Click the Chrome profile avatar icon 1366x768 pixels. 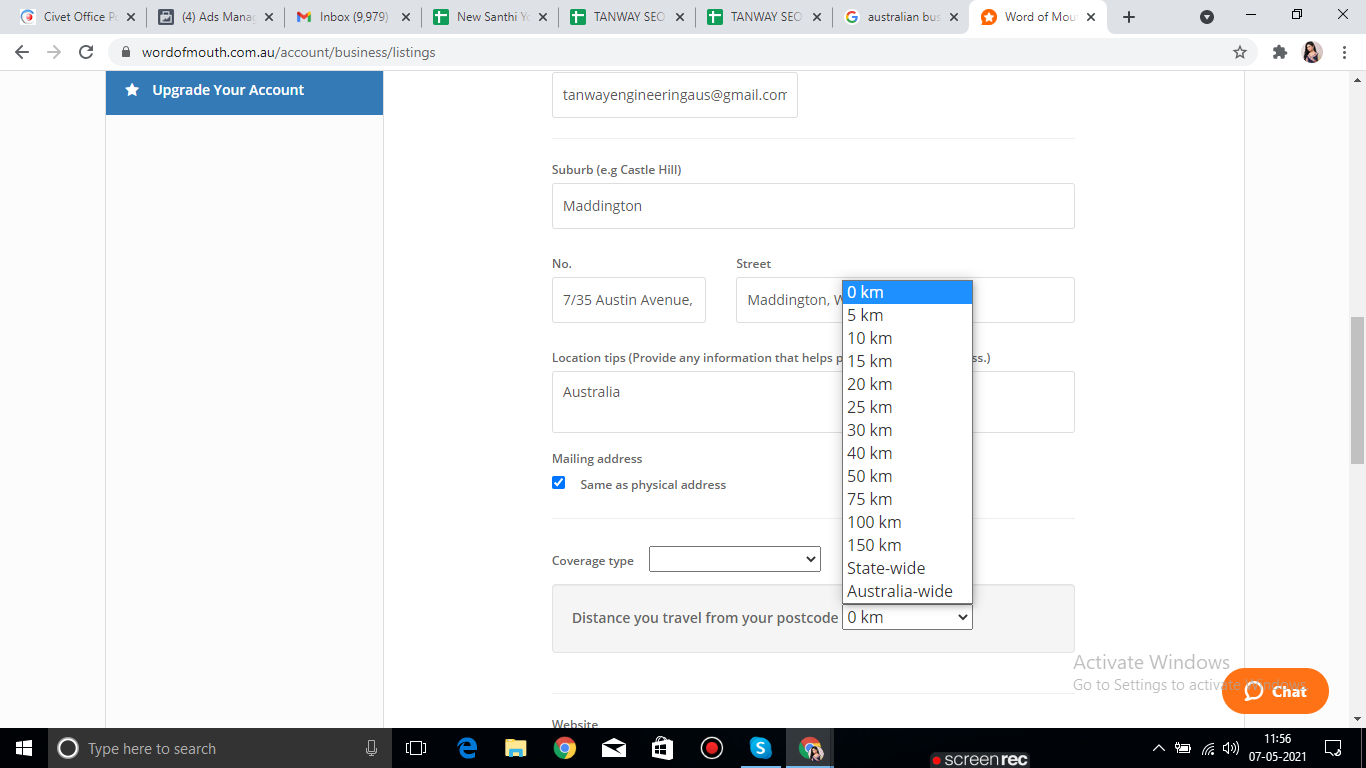(1312, 52)
